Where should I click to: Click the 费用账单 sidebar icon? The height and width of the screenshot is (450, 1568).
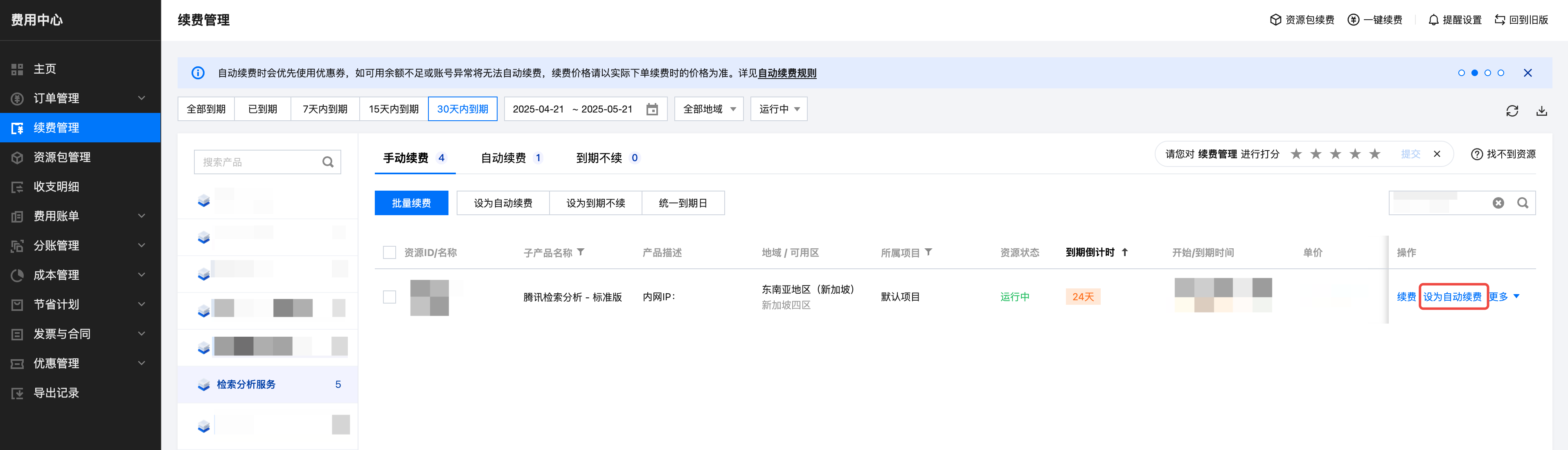(17, 216)
